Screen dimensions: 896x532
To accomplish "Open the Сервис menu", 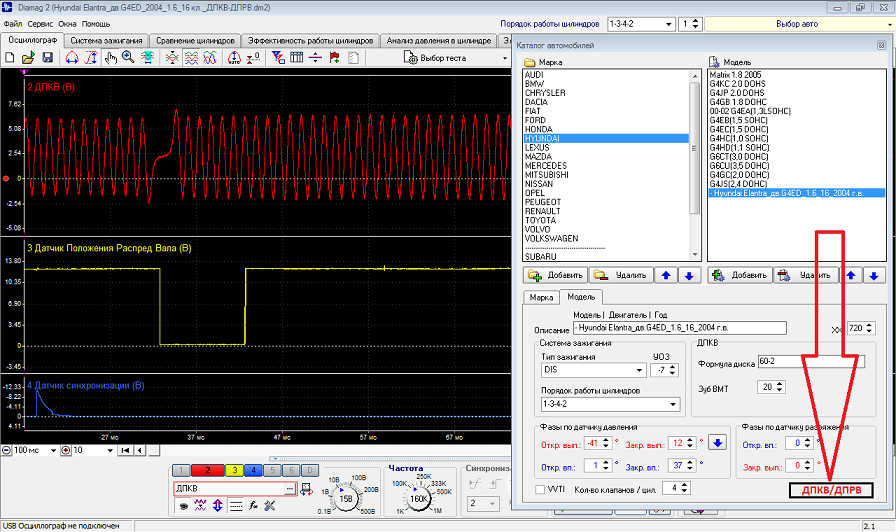I will pos(40,24).
